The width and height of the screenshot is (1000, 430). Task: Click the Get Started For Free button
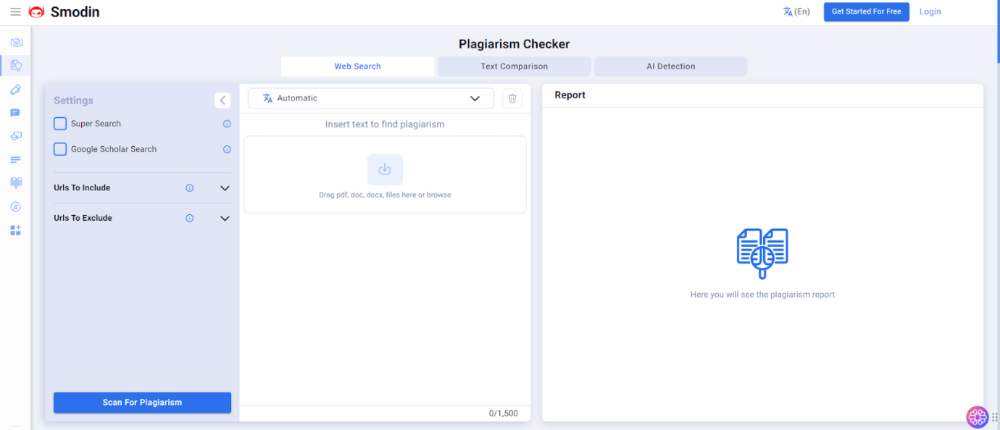866,12
